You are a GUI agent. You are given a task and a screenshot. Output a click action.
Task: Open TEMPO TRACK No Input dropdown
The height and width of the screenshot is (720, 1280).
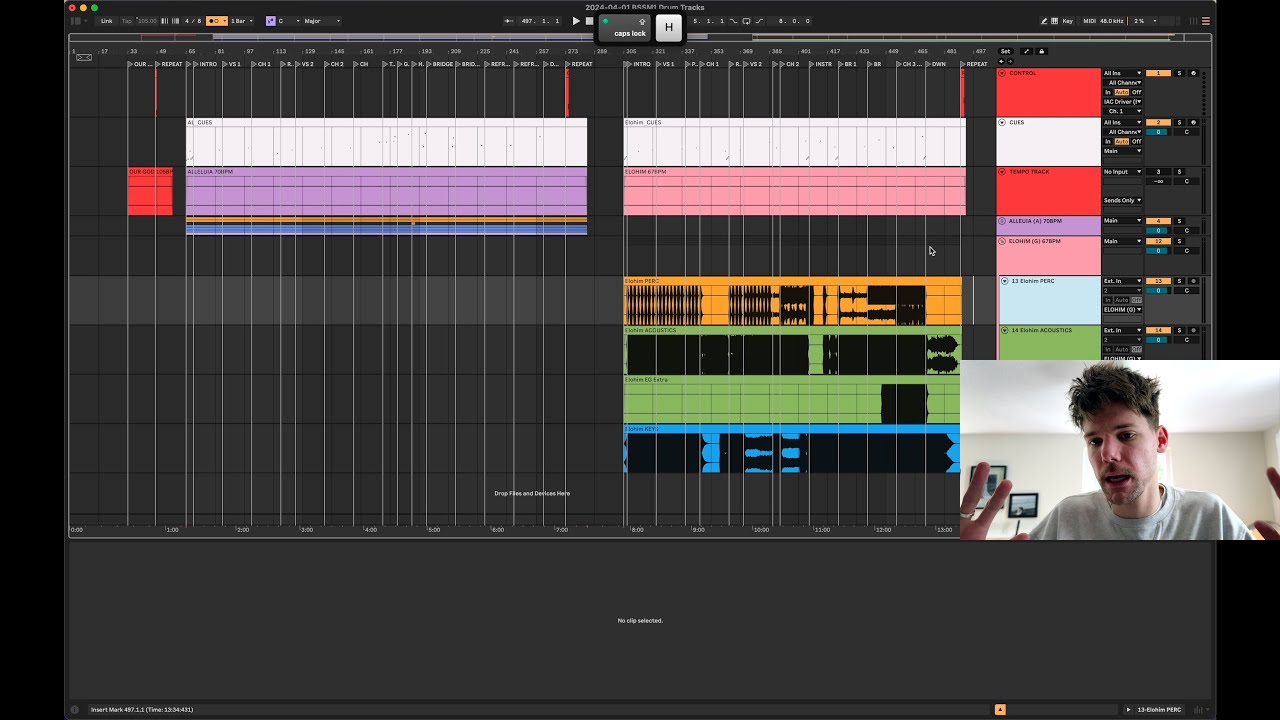tap(1122, 172)
